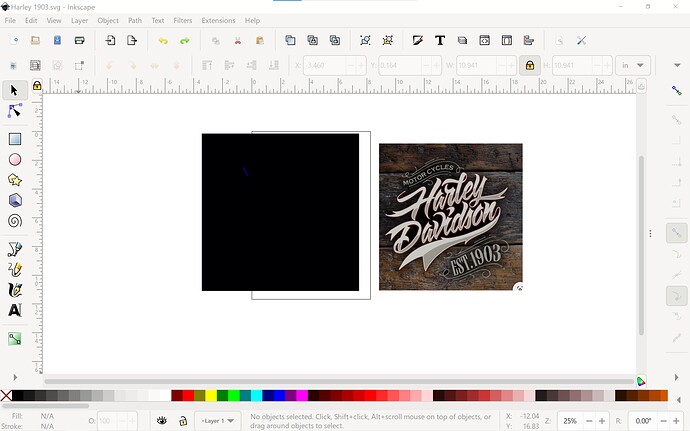Select the Ellipse circle tool
This screenshot has width=690, height=431.
click(x=15, y=159)
